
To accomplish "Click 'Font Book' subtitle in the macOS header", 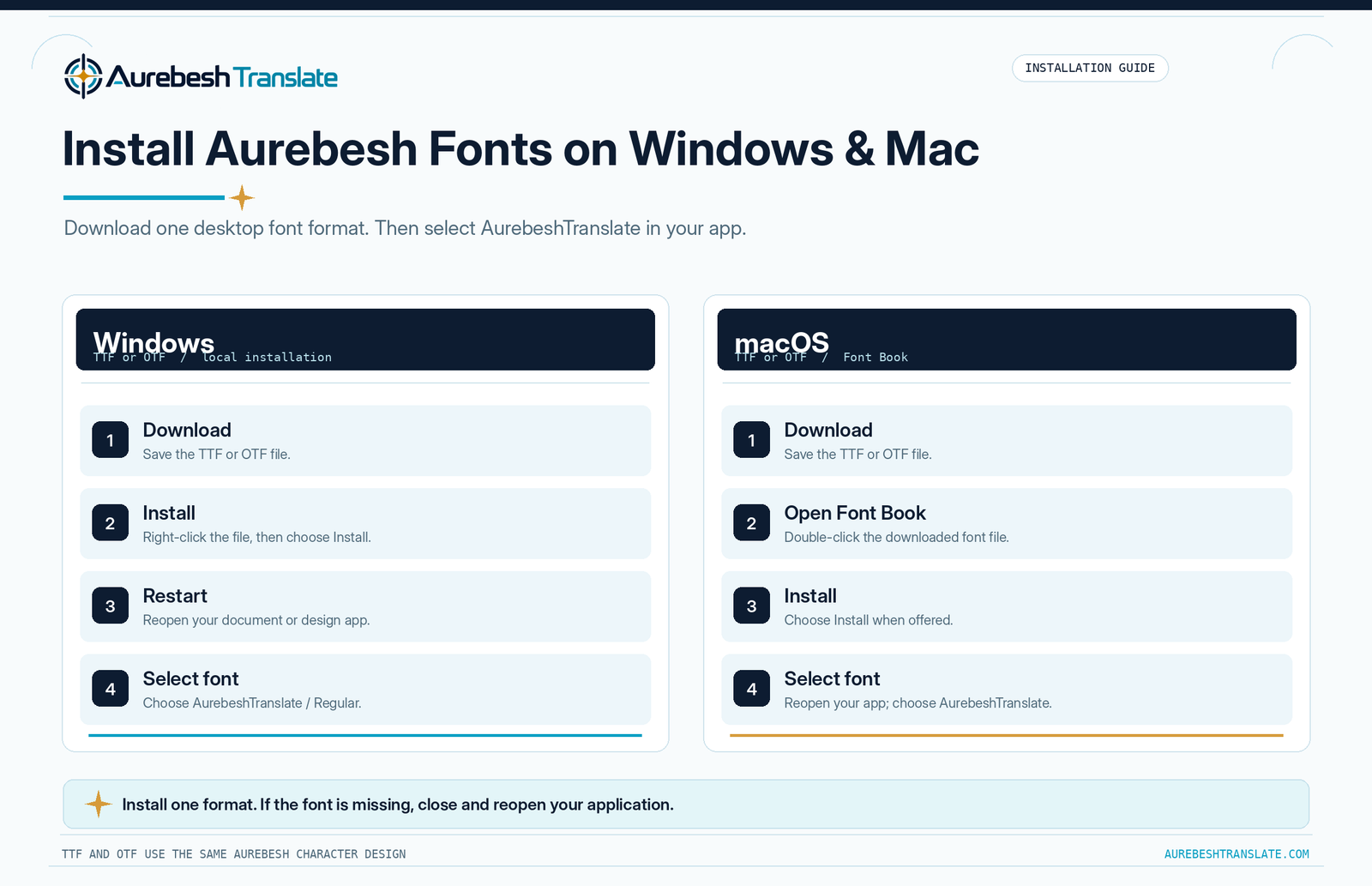I will click(876, 358).
